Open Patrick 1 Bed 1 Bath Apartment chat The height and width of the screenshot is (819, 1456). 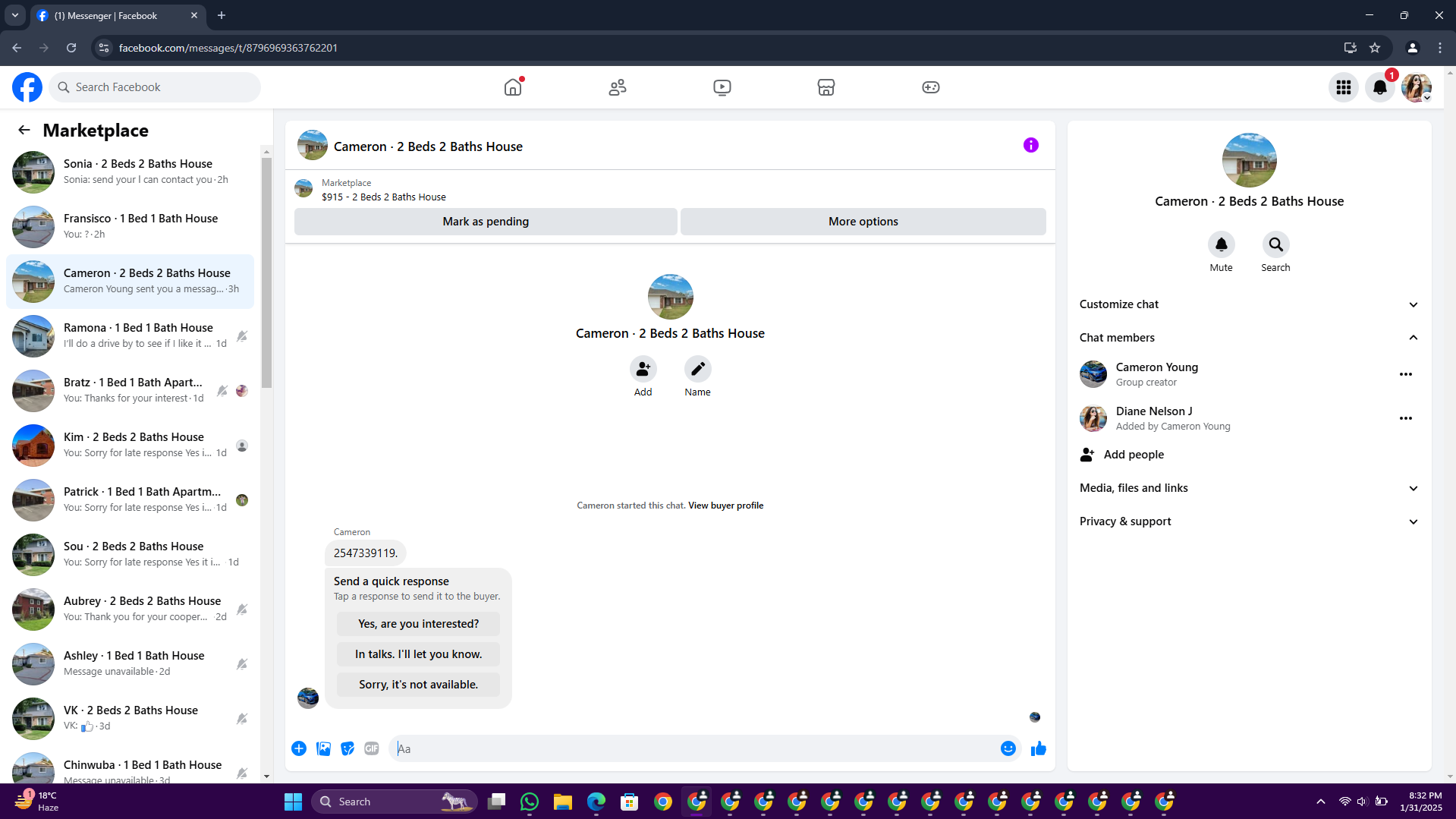(x=131, y=499)
